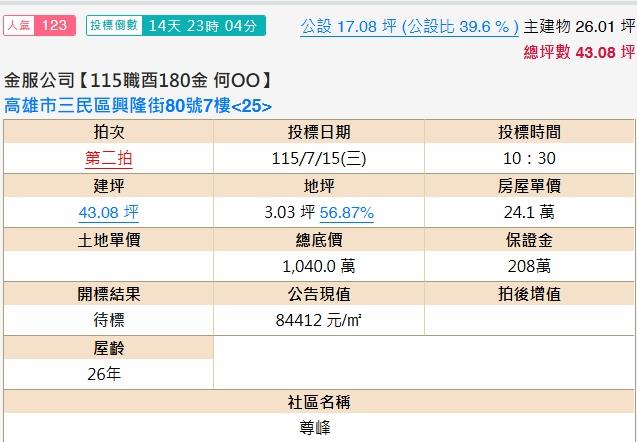The height and width of the screenshot is (442, 637).
Task: Click the 1,040.0 萬 reserve price value
Action: [319, 266]
